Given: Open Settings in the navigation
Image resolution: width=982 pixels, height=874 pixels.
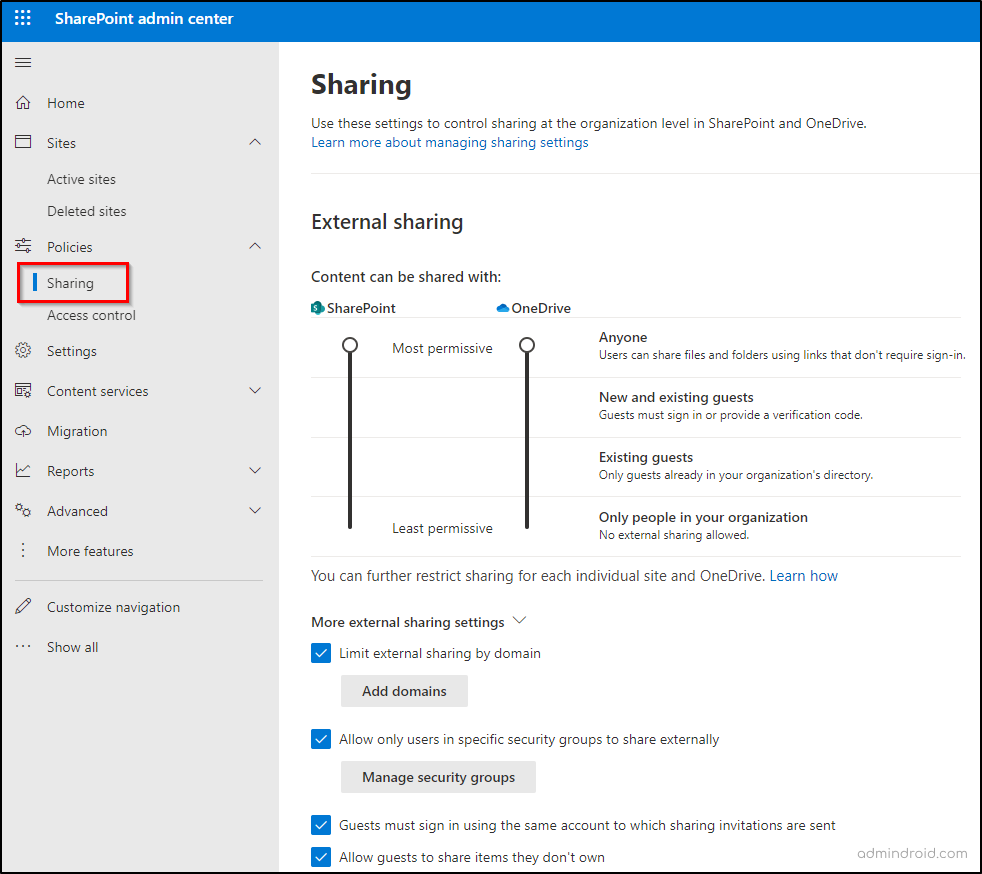Looking at the screenshot, I should (x=72, y=351).
